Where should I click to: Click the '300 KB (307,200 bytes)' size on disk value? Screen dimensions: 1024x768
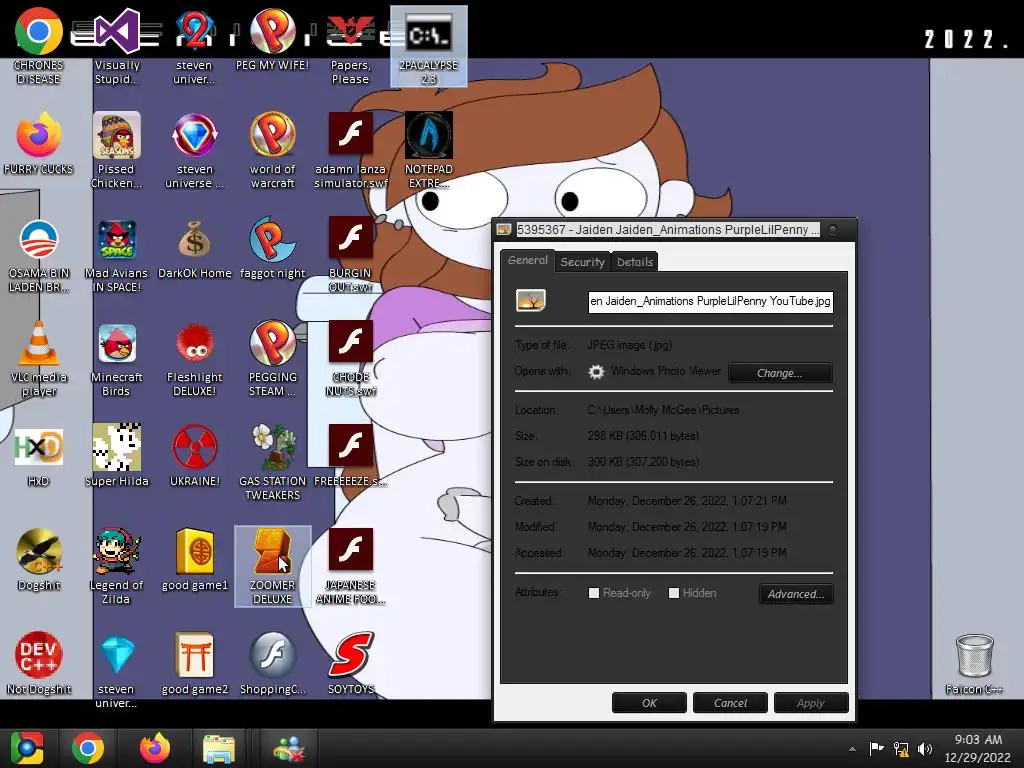coord(643,462)
